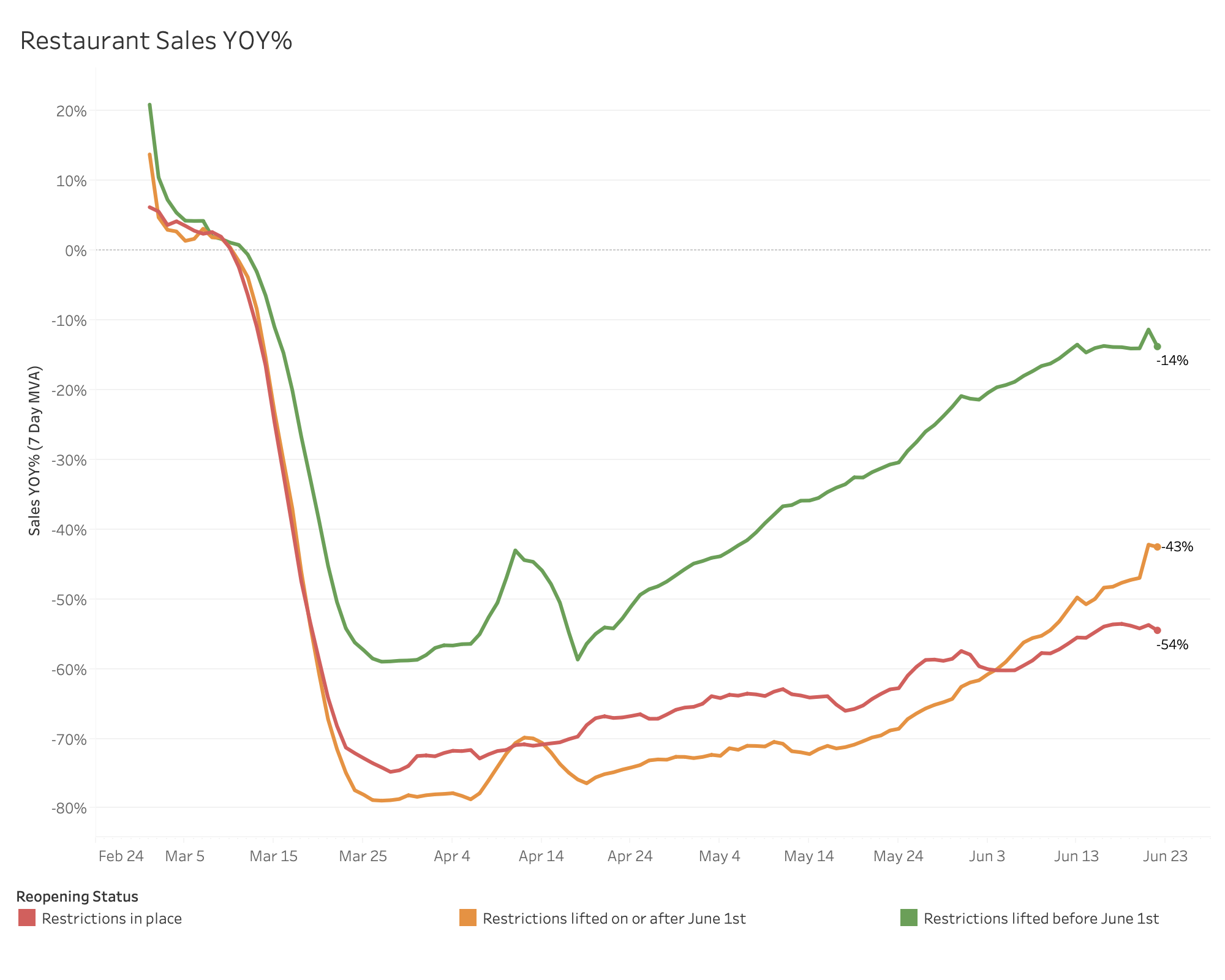Click the Mar 25 date axis label

click(x=363, y=856)
